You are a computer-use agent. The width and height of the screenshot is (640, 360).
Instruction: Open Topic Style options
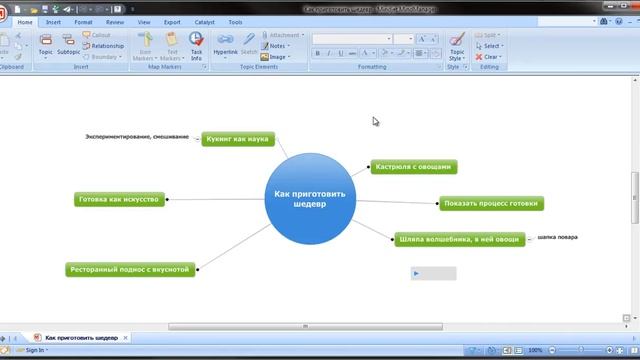[x=457, y=47]
